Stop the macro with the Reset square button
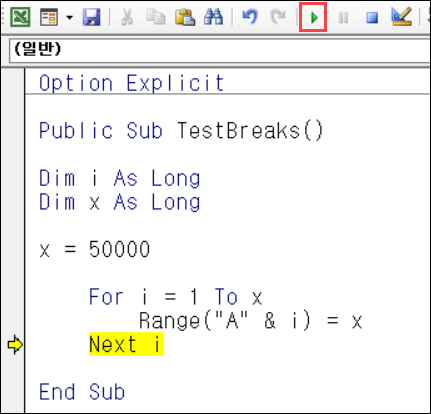 click(x=372, y=17)
